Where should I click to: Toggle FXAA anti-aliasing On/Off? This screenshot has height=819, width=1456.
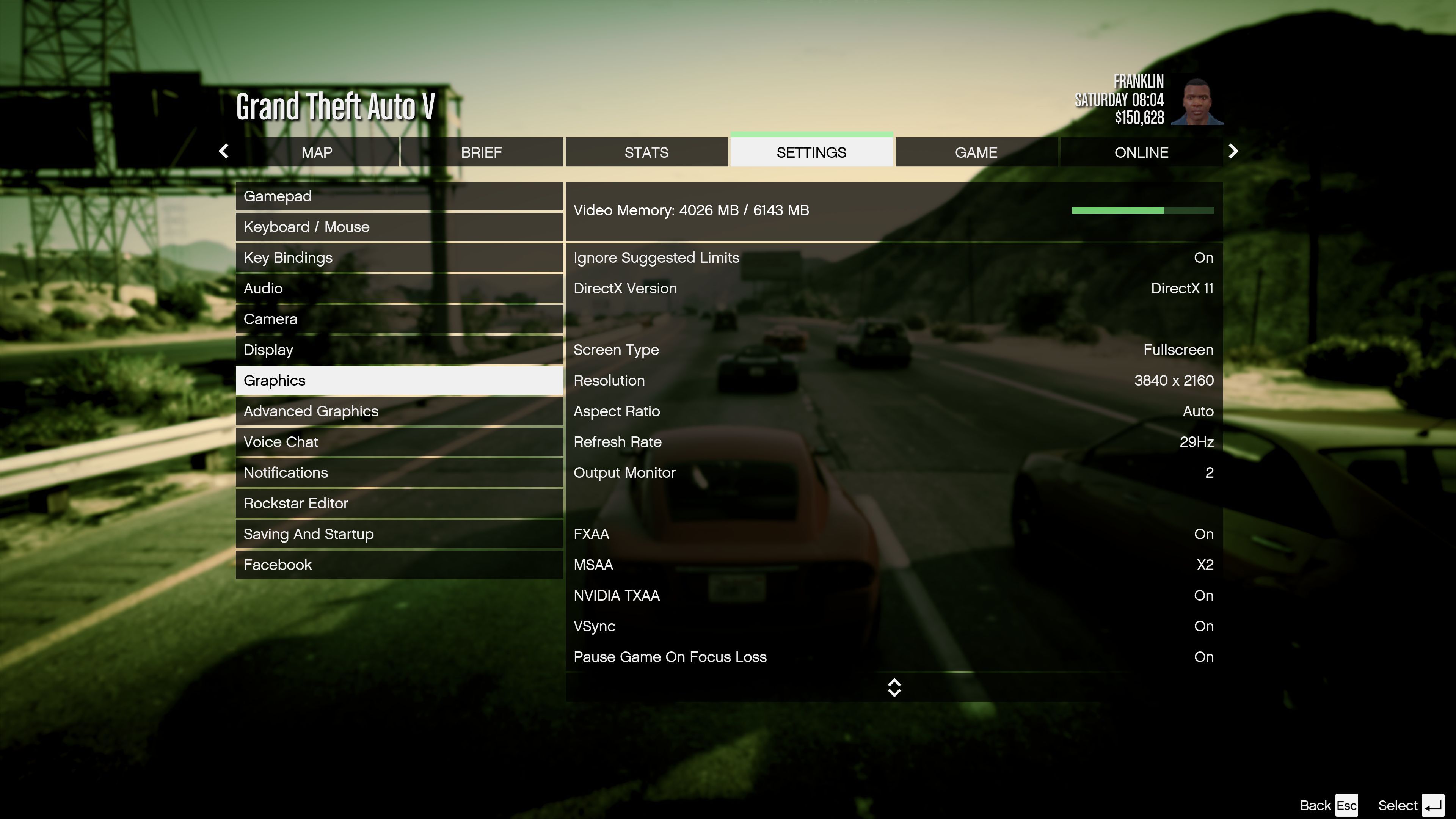coord(1203,533)
